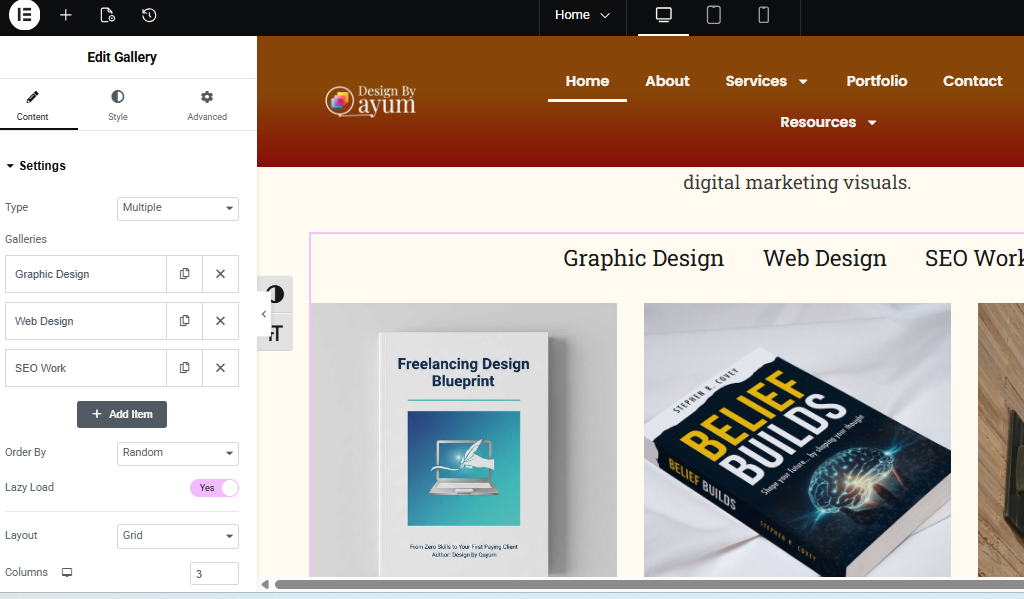Switch to tablet preview mode
Screen dimensions: 1024x599
tap(714, 15)
